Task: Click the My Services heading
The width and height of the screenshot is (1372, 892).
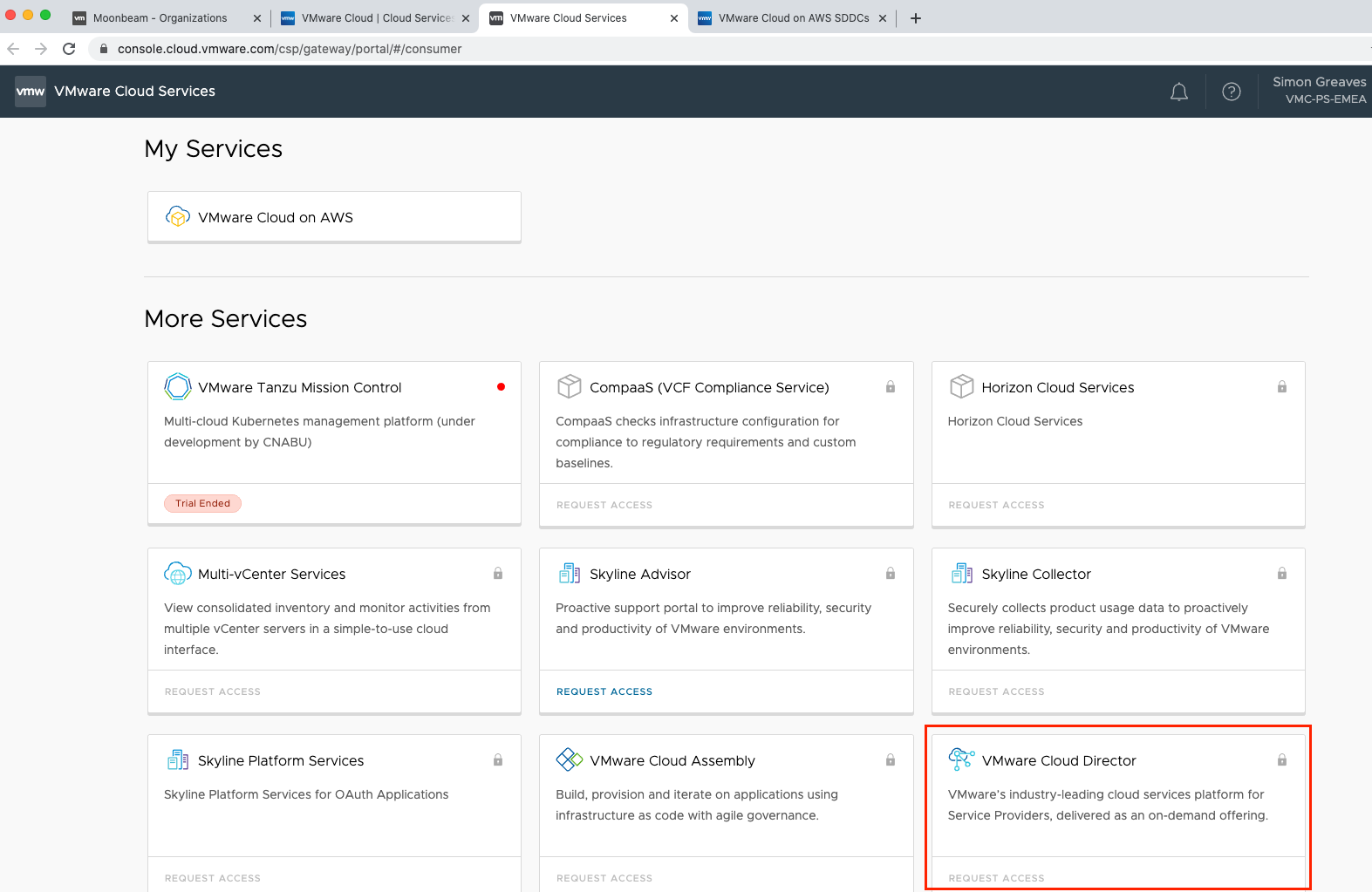Action: point(214,149)
